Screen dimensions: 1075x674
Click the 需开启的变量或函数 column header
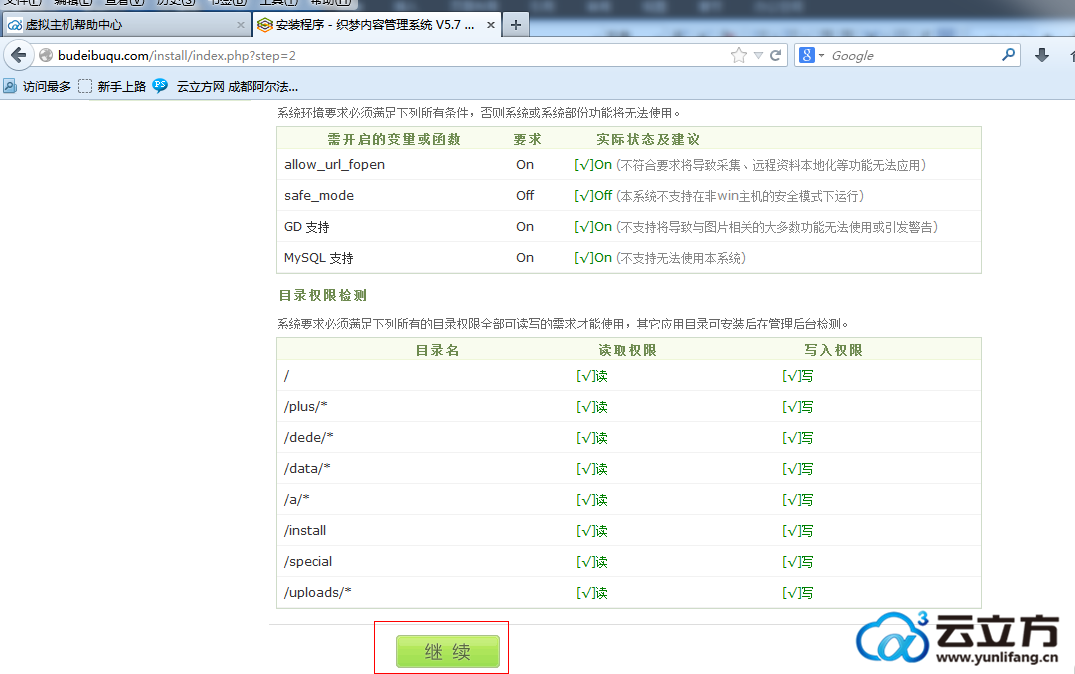click(x=394, y=139)
